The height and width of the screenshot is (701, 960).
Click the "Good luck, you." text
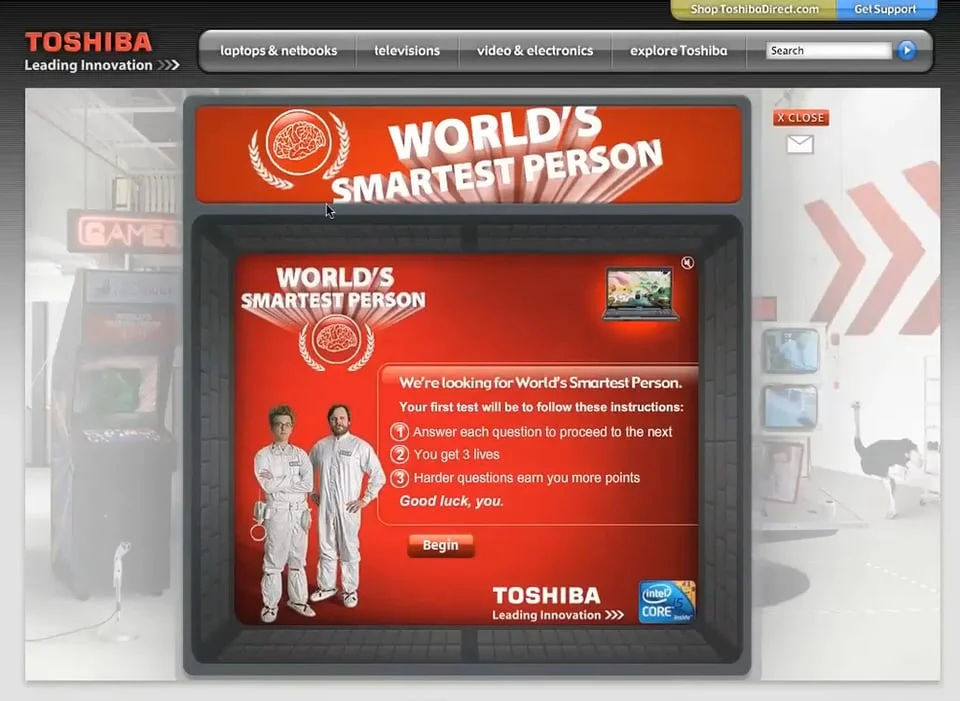pos(451,501)
